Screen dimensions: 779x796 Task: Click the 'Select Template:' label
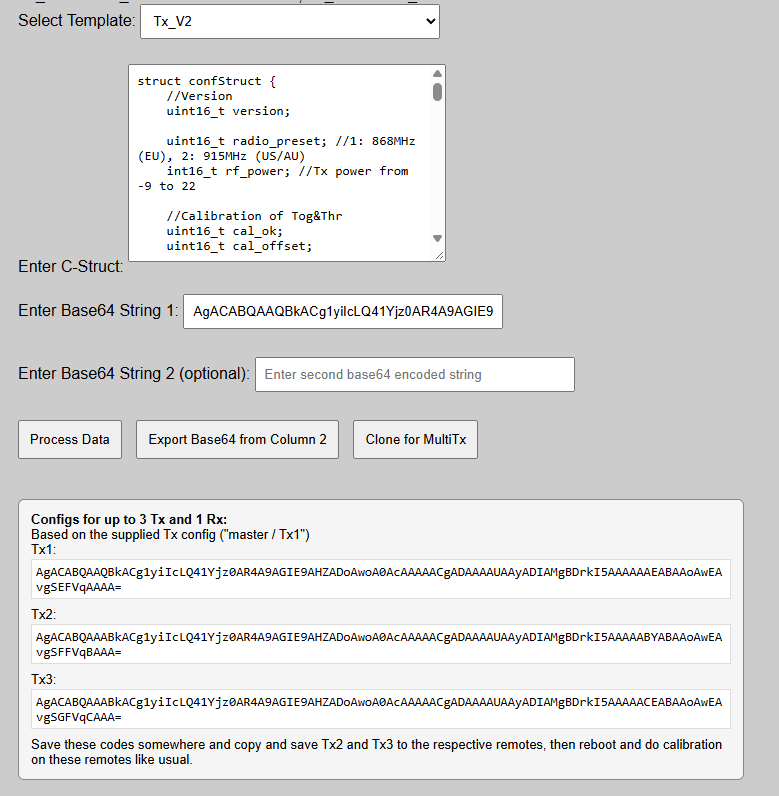coord(77,21)
